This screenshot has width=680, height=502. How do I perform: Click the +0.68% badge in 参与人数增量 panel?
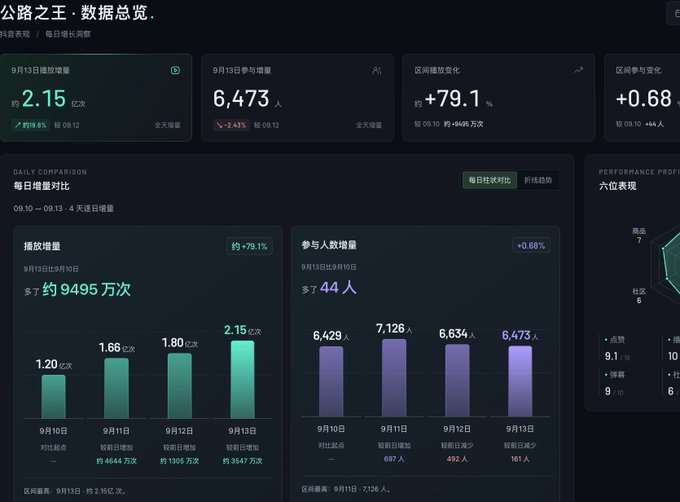click(x=531, y=245)
